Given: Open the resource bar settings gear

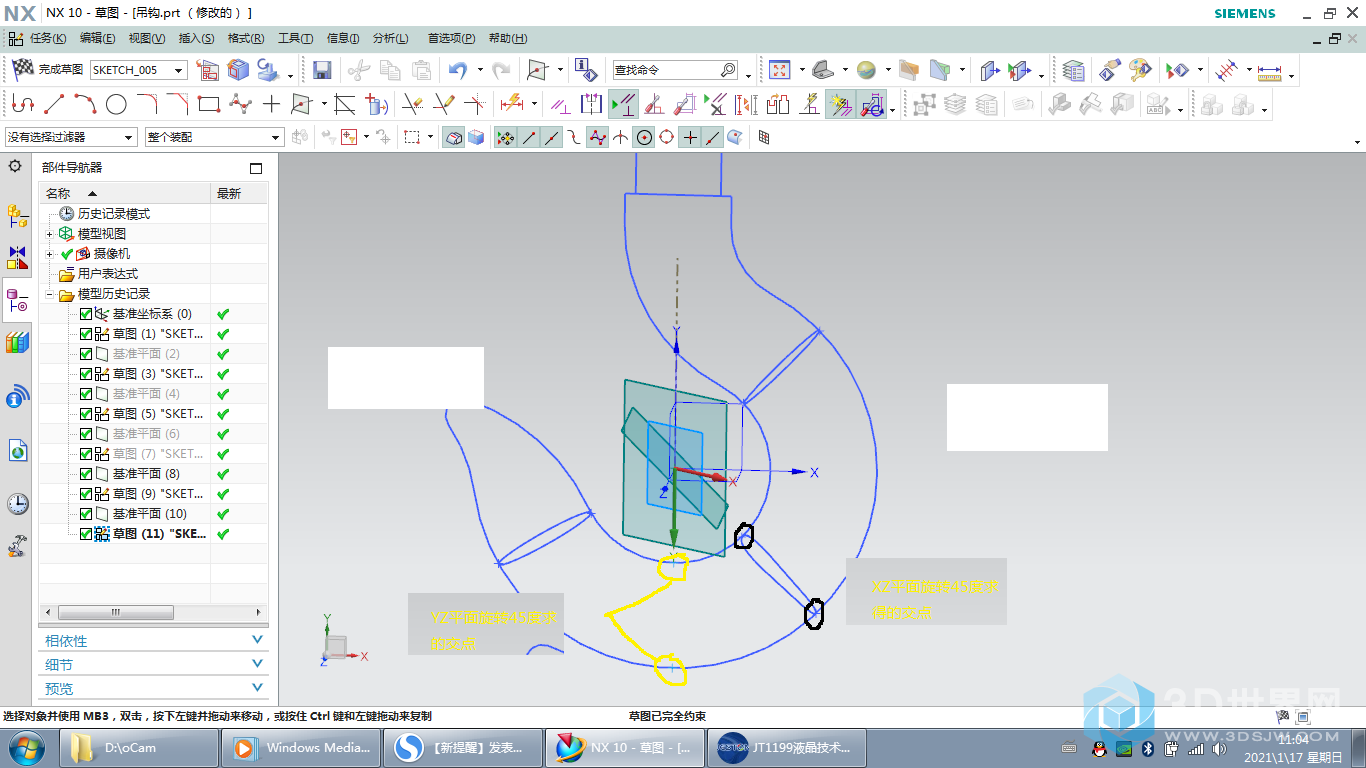Looking at the screenshot, I should [15, 166].
